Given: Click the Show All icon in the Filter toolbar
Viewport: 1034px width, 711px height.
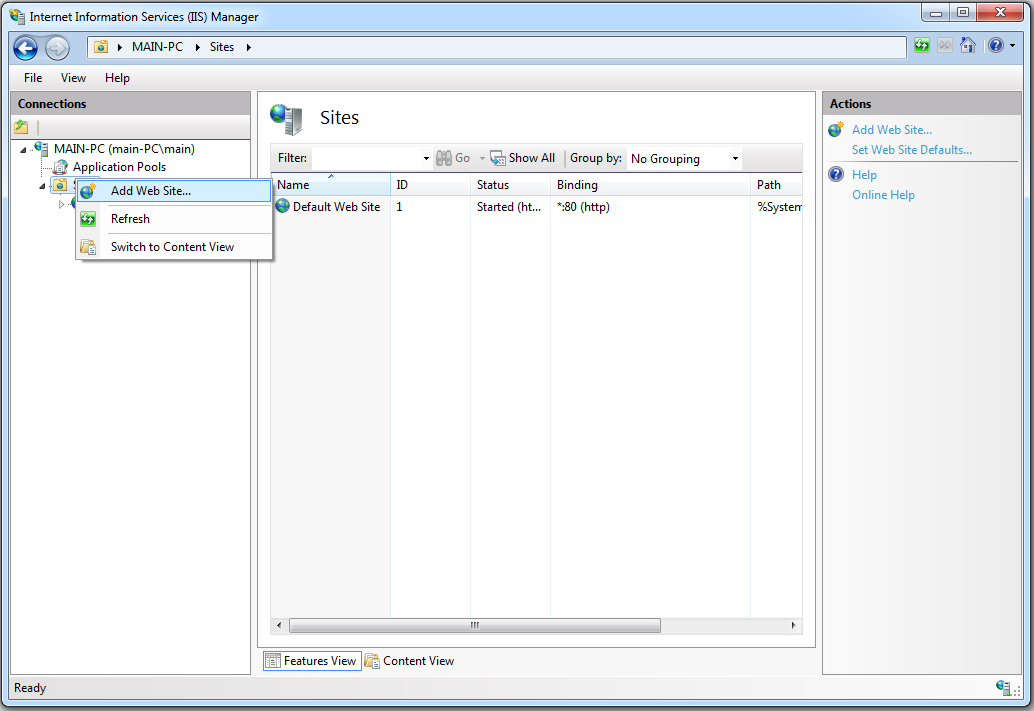Looking at the screenshot, I should (498, 157).
